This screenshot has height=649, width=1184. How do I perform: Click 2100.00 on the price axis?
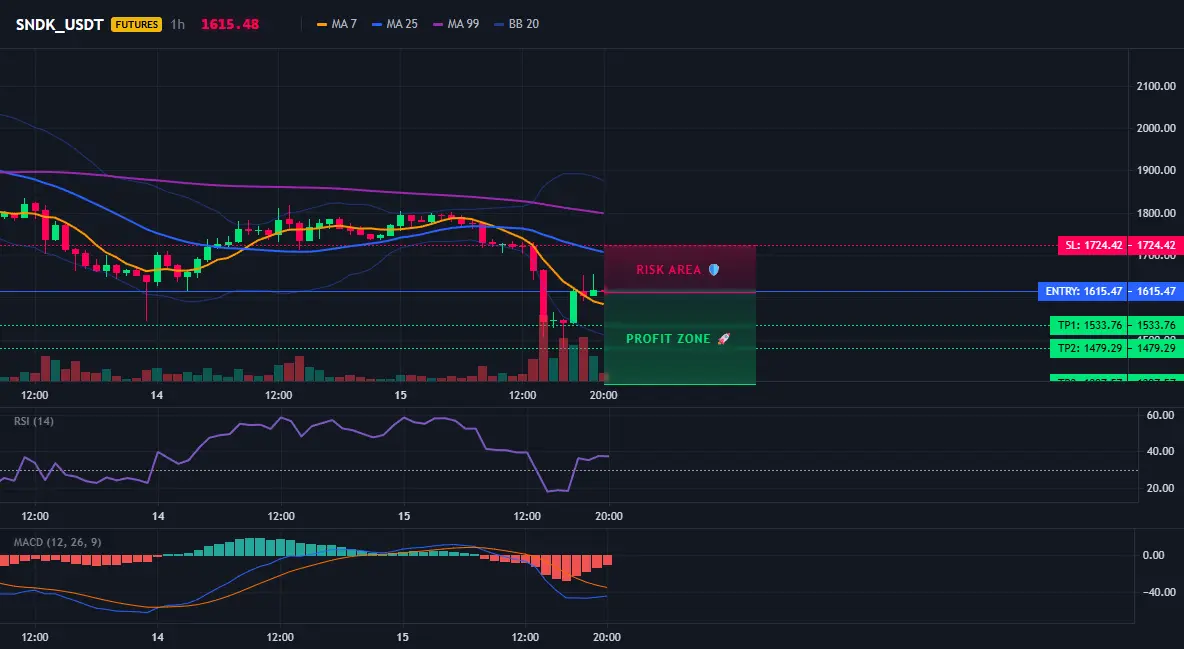[1156, 86]
